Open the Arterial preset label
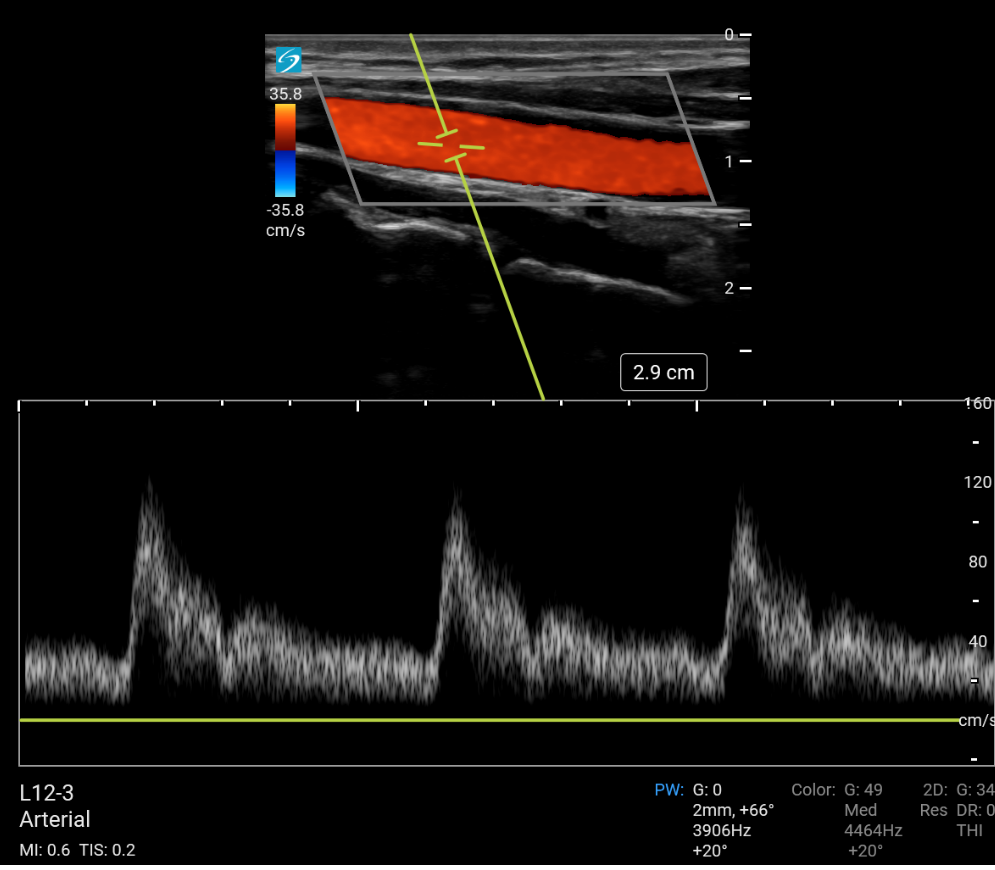The height and width of the screenshot is (870, 995). [x=55, y=820]
